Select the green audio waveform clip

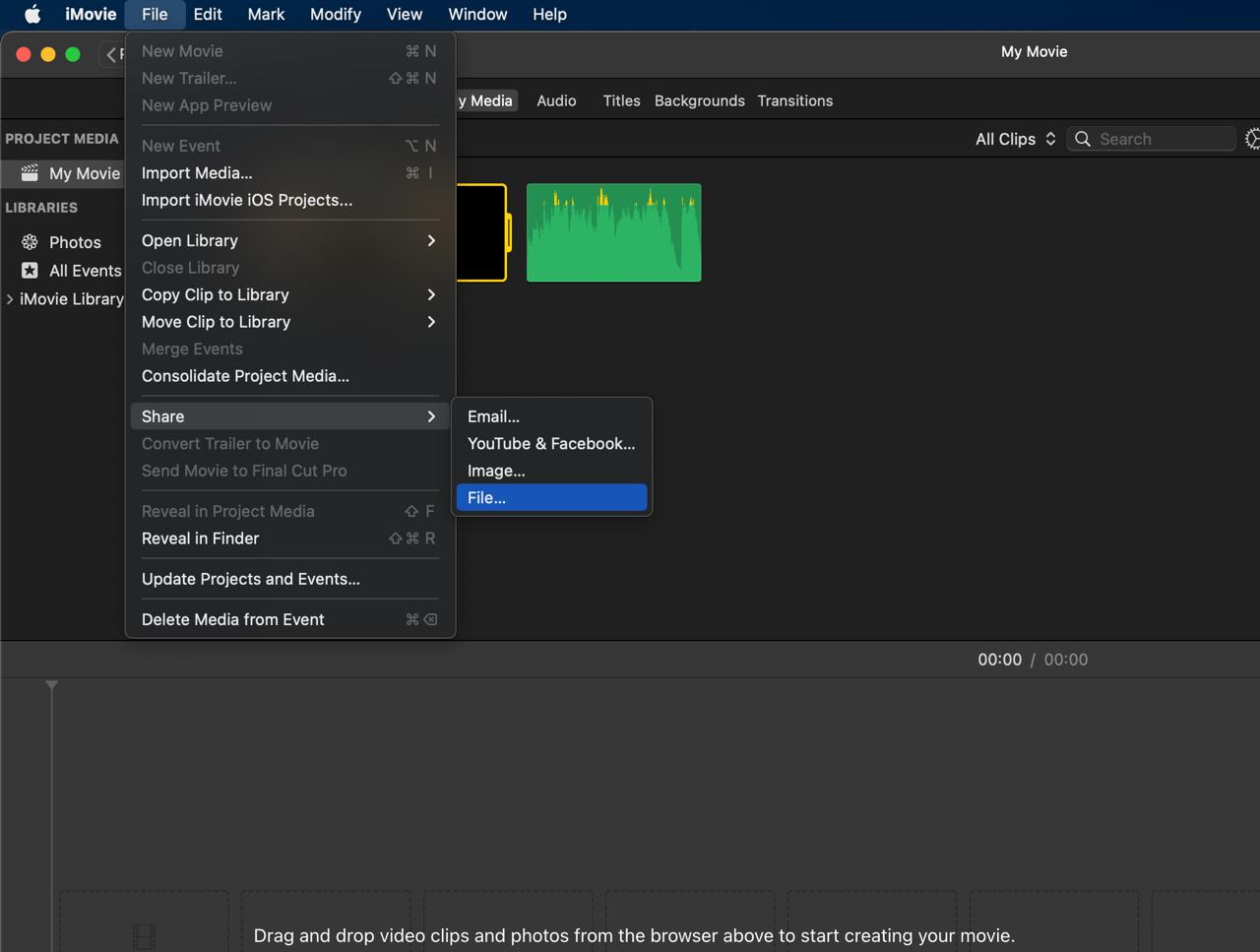coord(614,232)
